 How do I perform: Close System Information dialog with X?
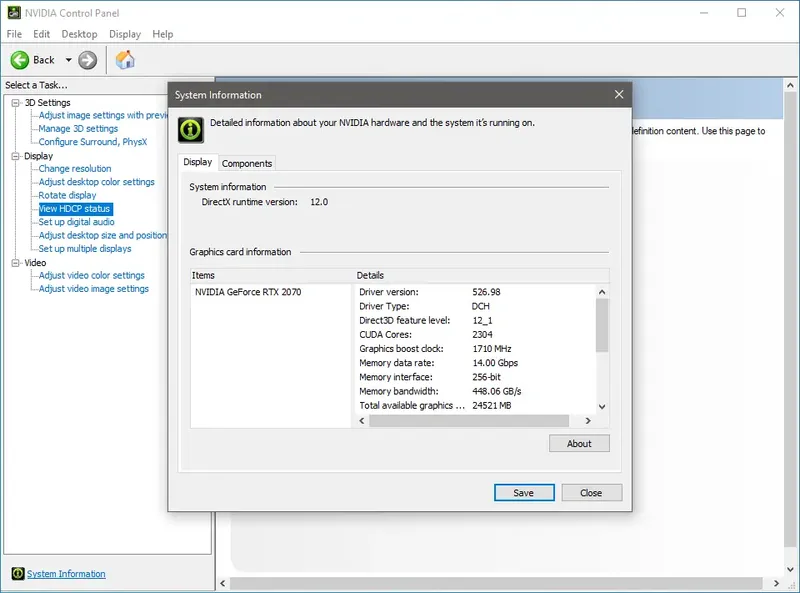(x=619, y=94)
